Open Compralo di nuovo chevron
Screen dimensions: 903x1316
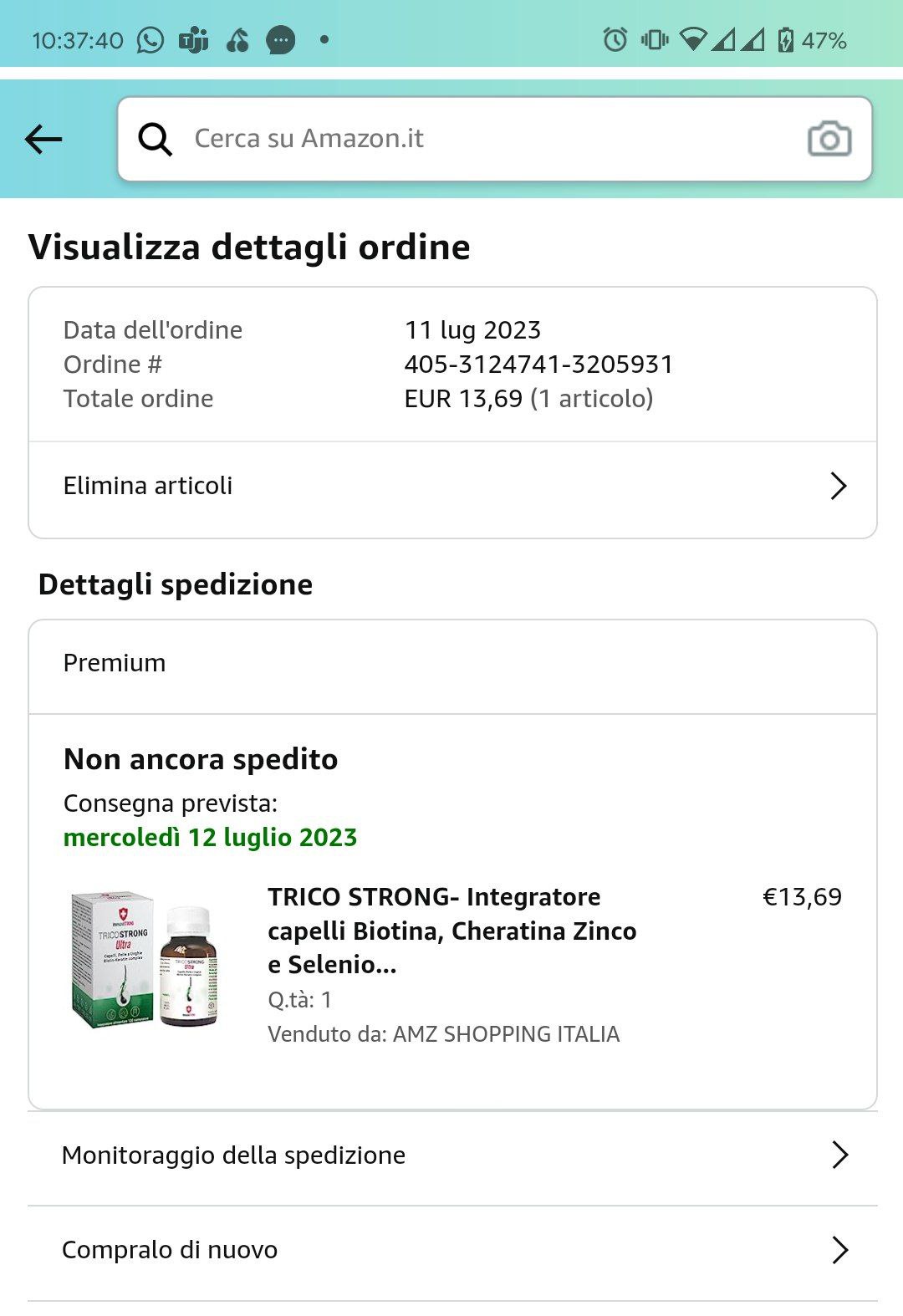click(839, 1250)
